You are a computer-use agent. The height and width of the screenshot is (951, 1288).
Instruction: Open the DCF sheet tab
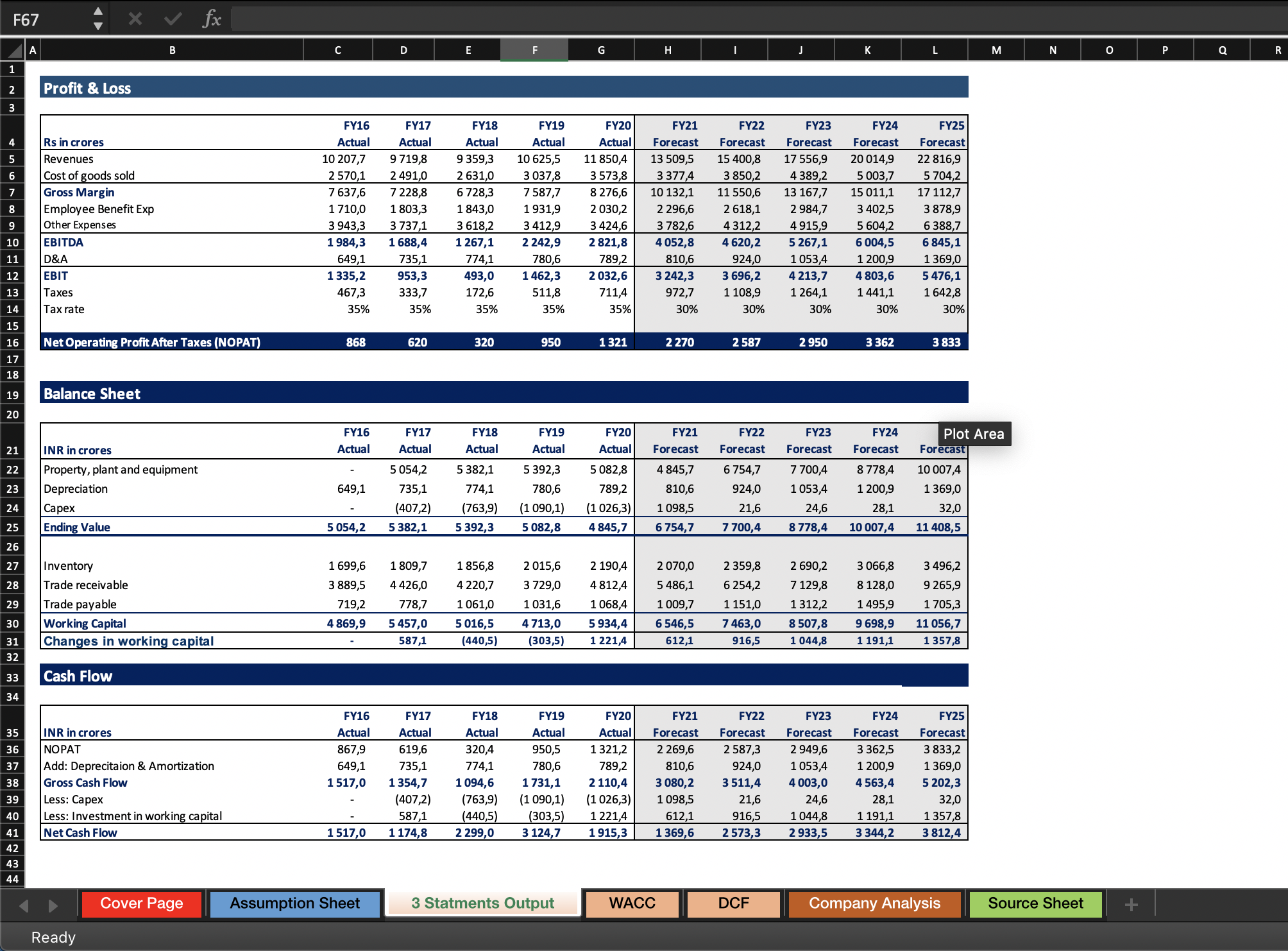pyautogui.click(x=734, y=904)
